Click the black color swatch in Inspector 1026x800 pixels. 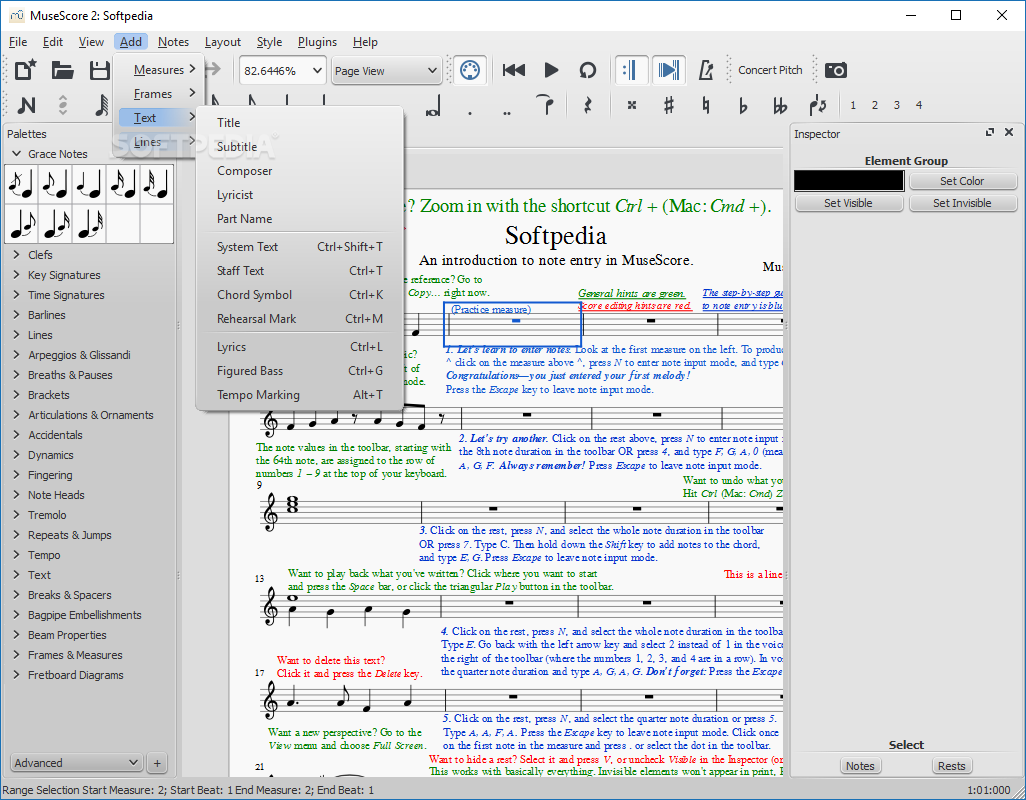click(849, 181)
